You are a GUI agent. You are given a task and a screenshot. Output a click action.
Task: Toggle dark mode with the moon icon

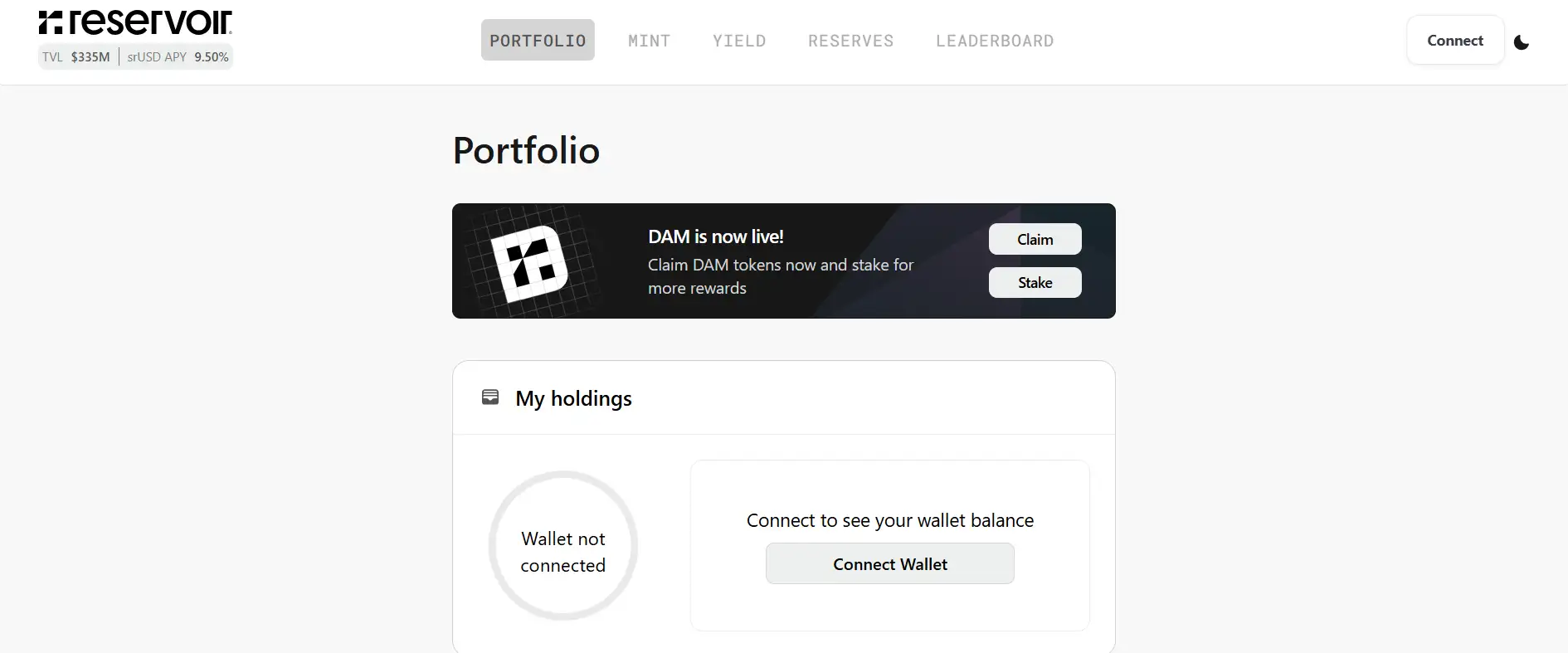(1521, 42)
